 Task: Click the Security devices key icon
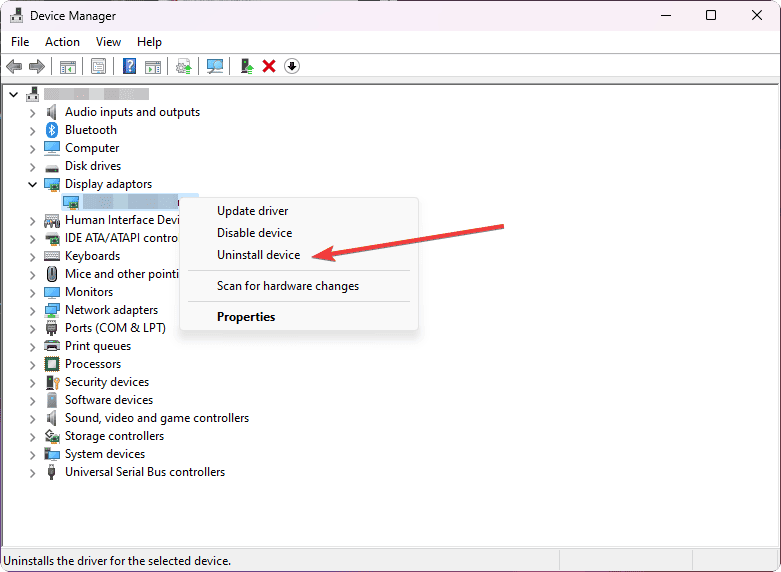(x=52, y=382)
